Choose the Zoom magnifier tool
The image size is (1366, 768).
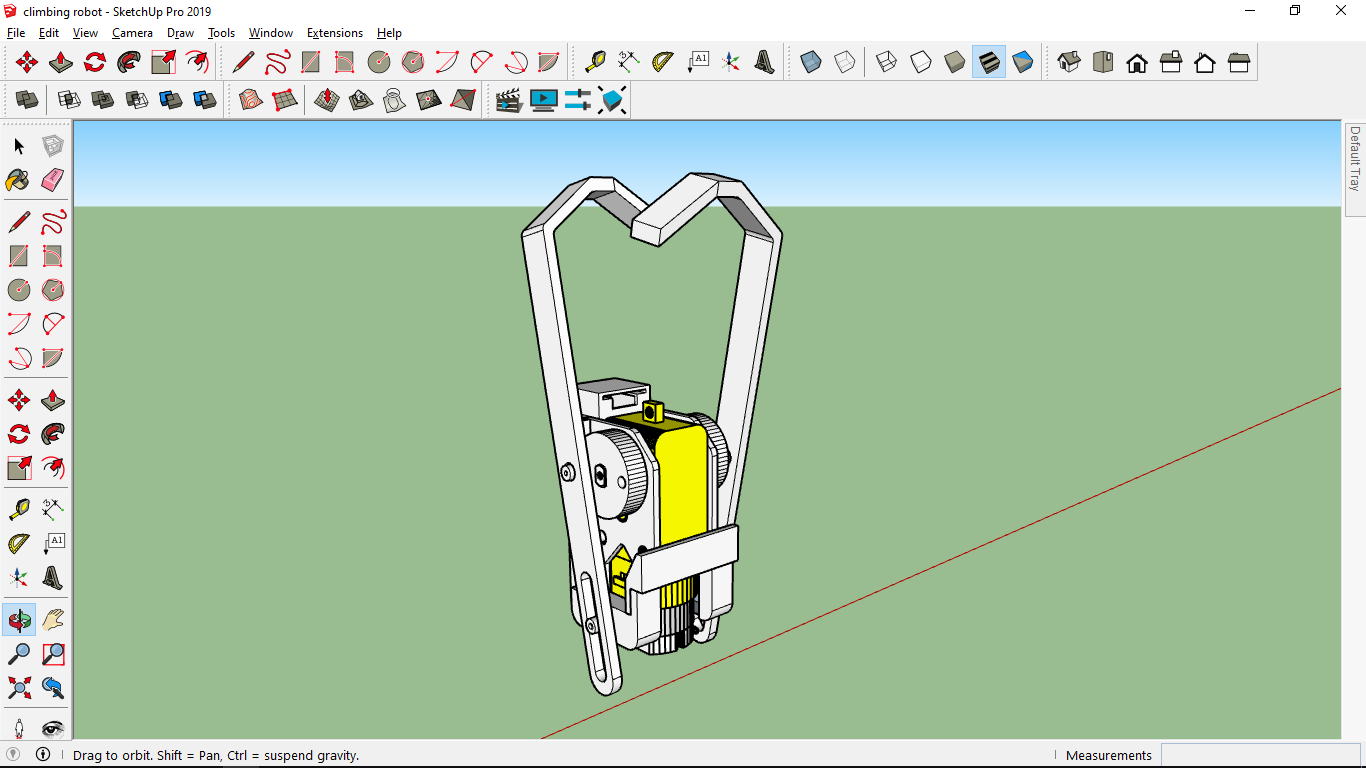[x=19, y=654]
